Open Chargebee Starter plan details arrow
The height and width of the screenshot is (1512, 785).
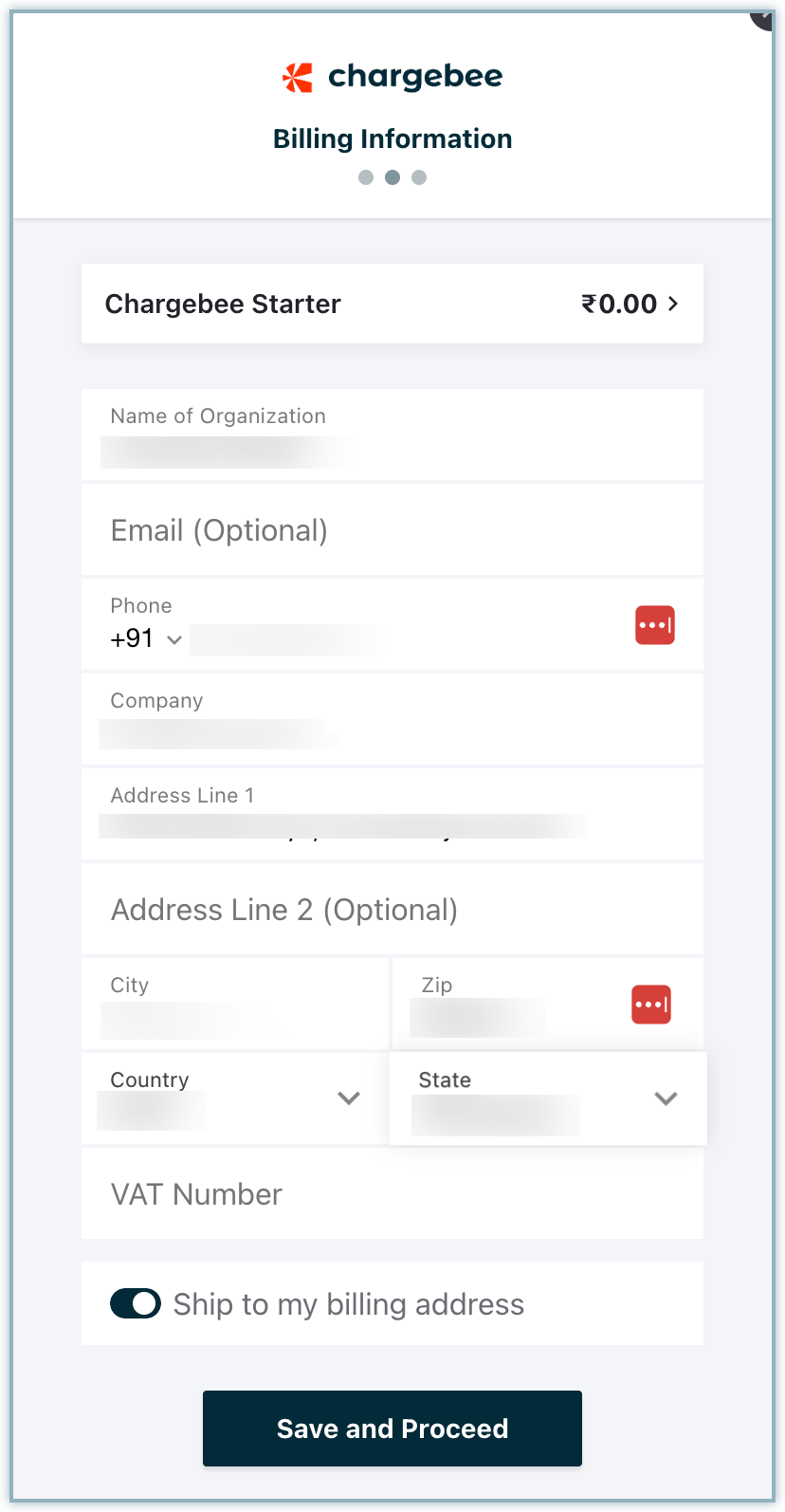[x=673, y=304]
